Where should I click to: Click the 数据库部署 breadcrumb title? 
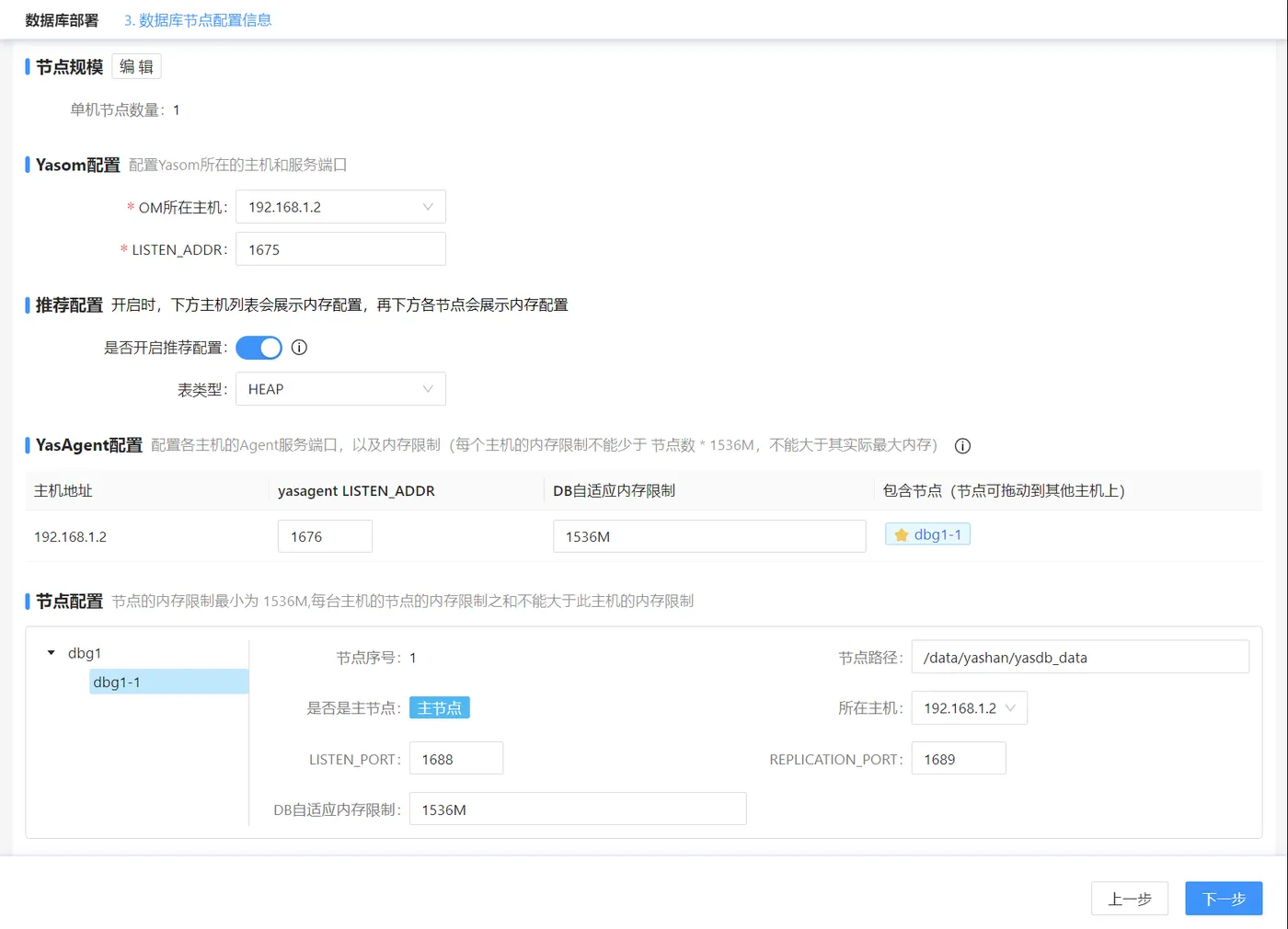[x=60, y=18]
